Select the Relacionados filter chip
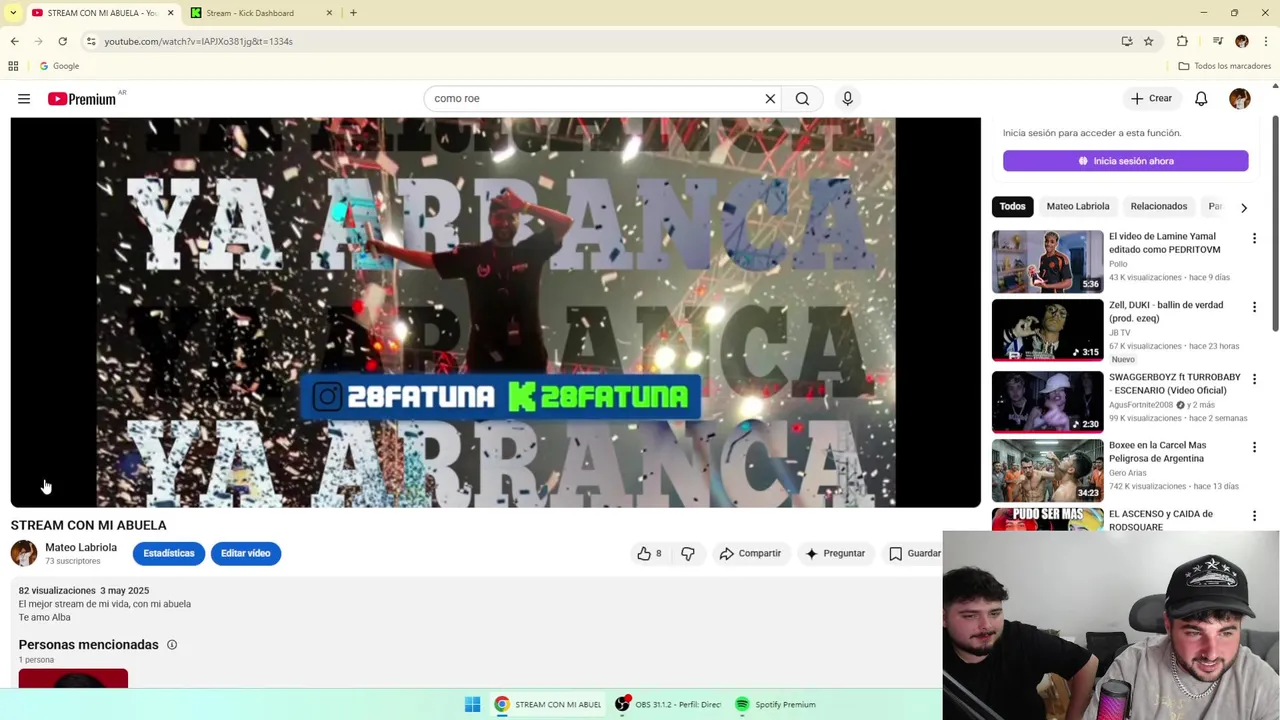The height and width of the screenshot is (720, 1280). click(x=1159, y=206)
